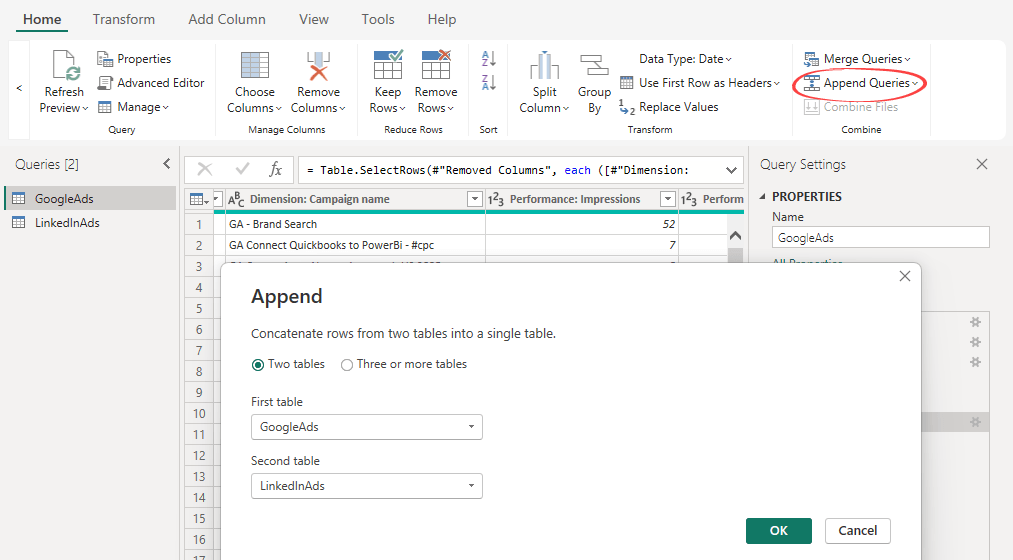Open the Add Column tab
1013x560 pixels.
(227, 19)
